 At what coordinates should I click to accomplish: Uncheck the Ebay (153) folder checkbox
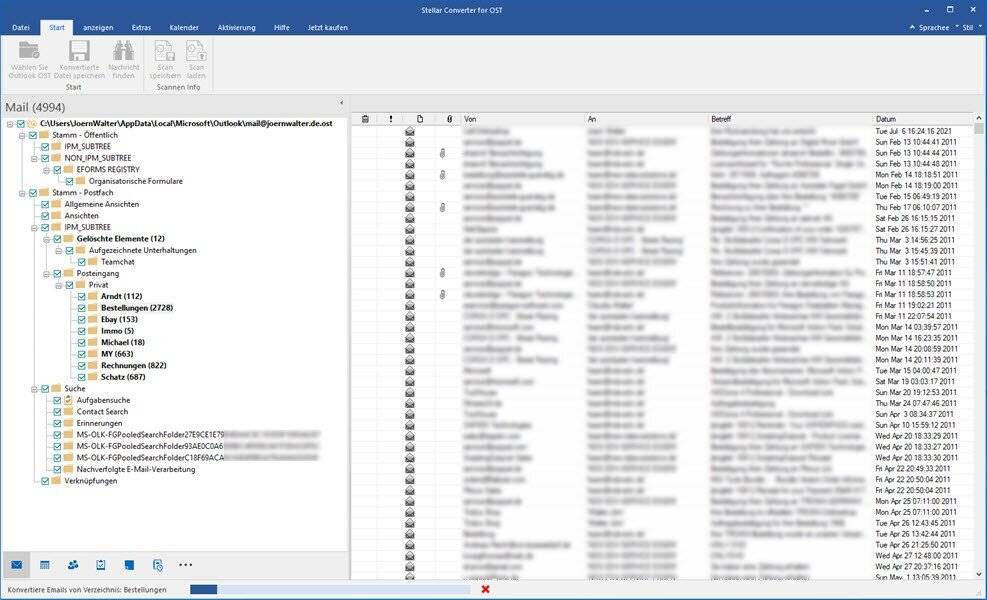tap(81, 319)
